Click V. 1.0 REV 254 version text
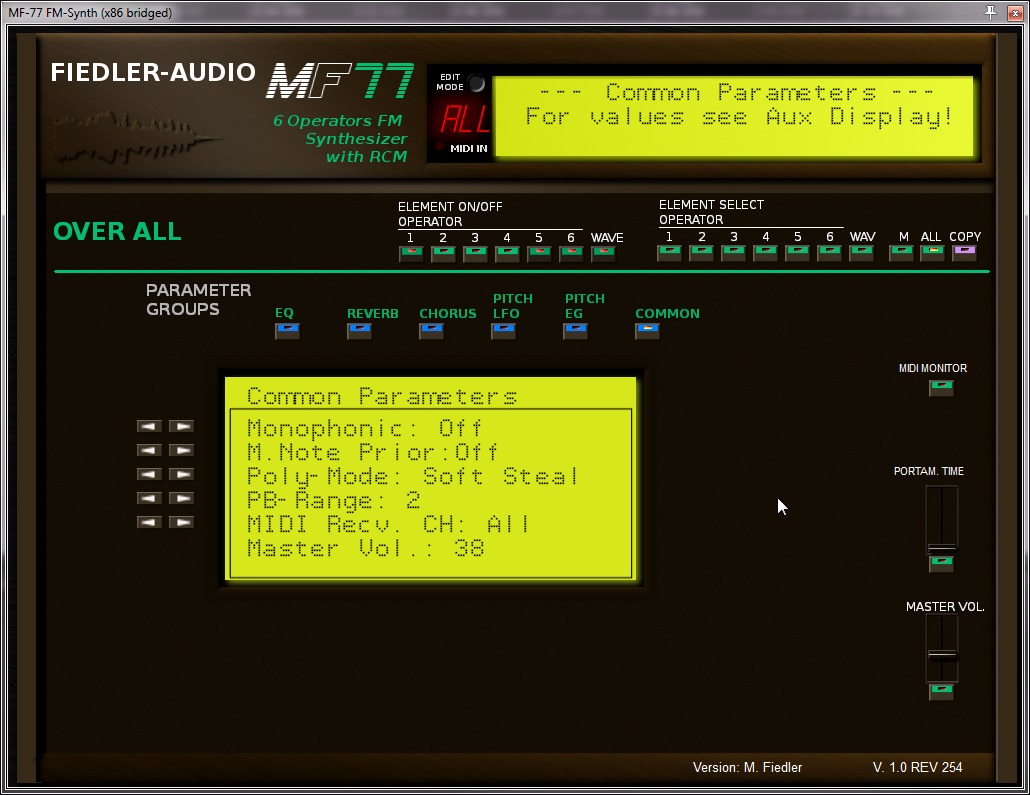The width and height of the screenshot is (1030, 795). (917, 767)
